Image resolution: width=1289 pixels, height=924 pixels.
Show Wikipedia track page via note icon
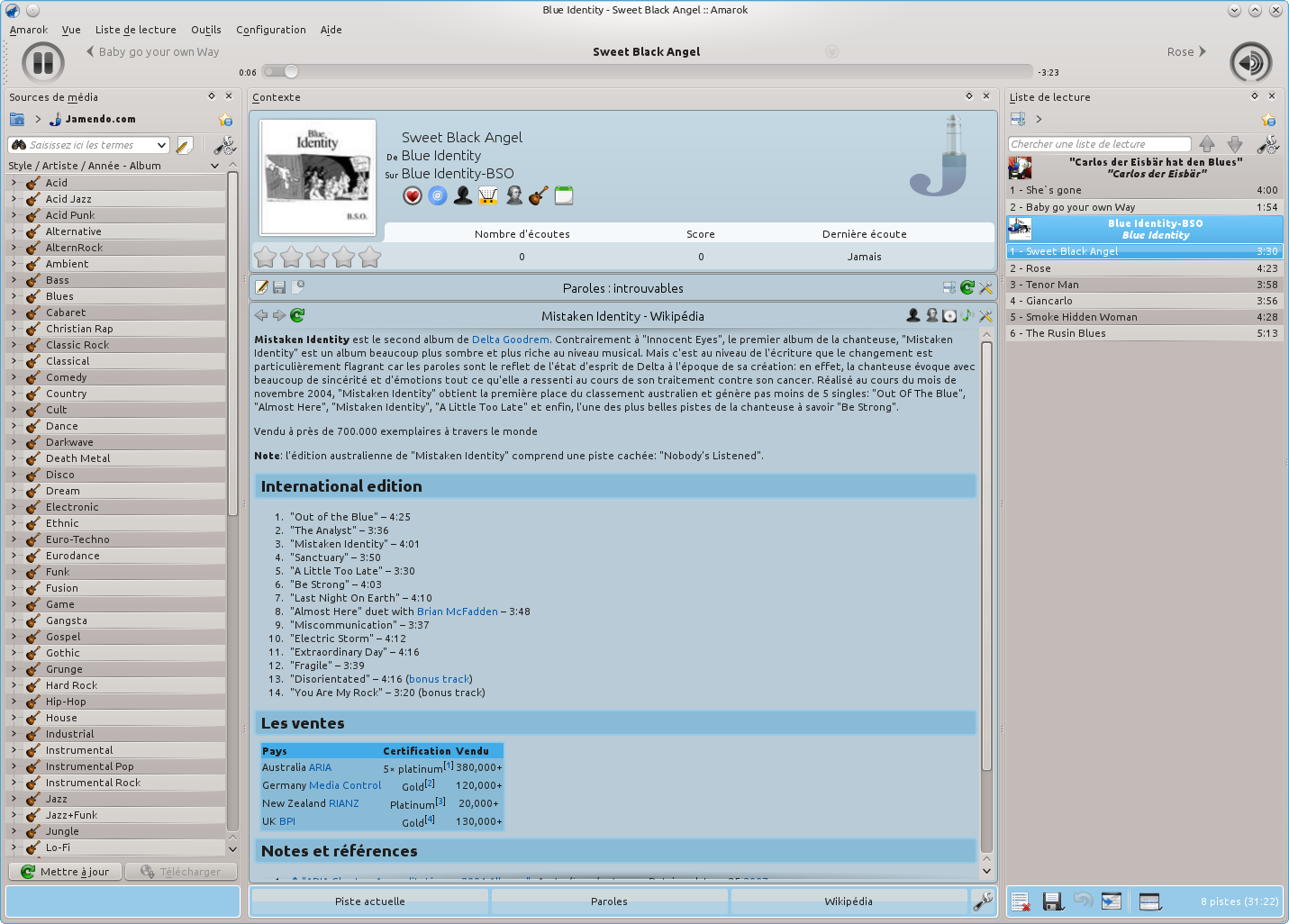pyautogui.click(x=967, y=315)
